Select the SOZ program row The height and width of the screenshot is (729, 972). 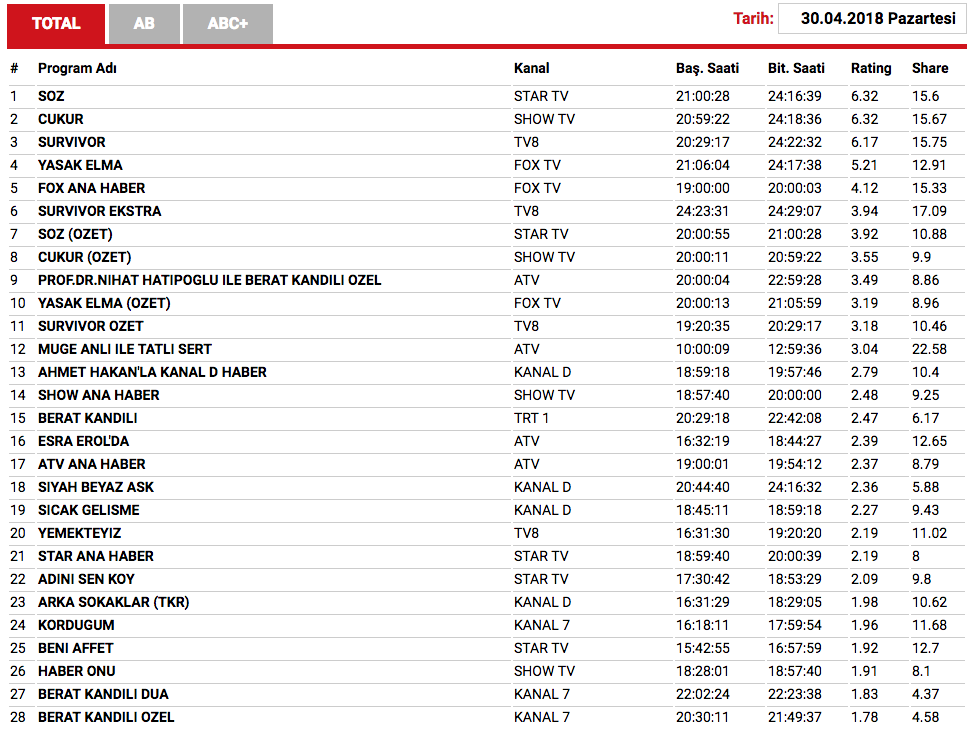[487, 96]
